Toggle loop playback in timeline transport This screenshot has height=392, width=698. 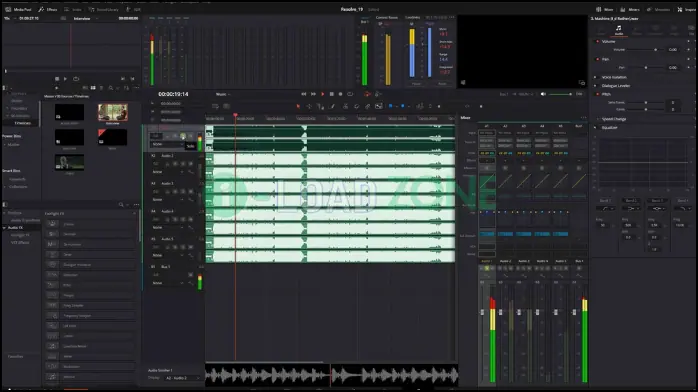(350, 94)
